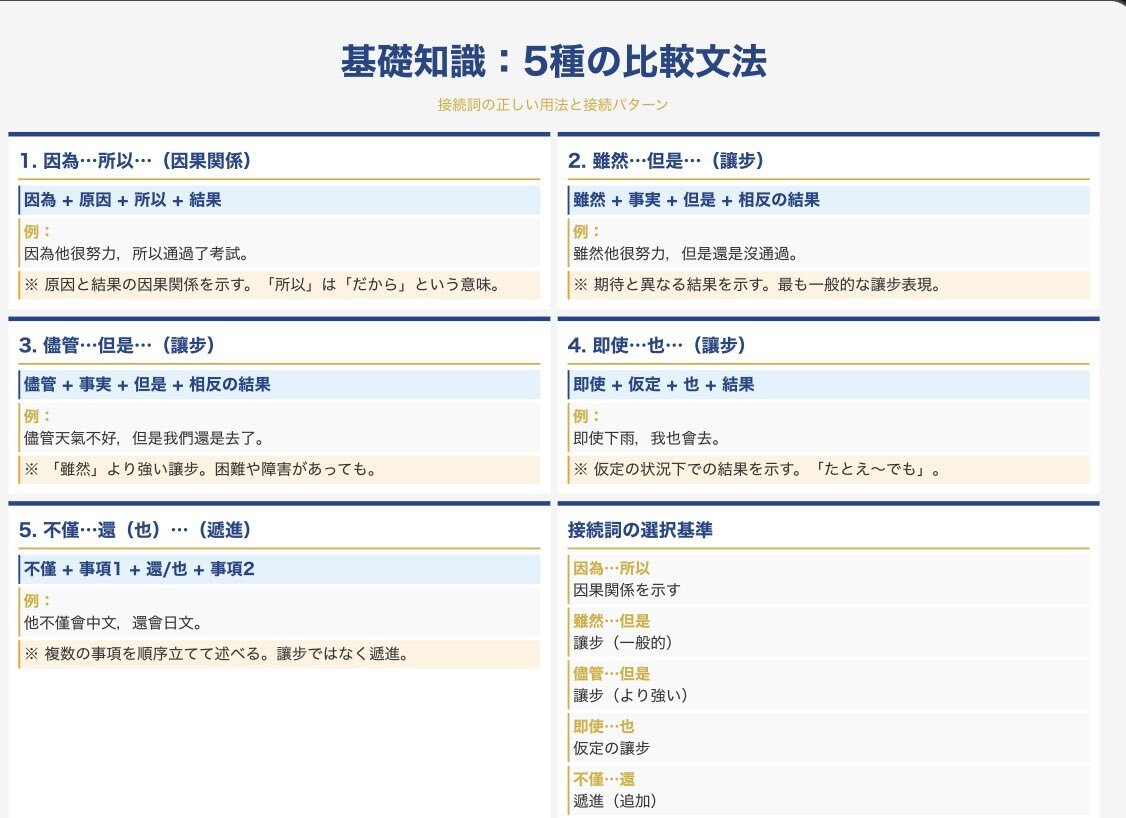
Task: Select the formula 因為 + 原因 + 所以 + 結果
Action: click(x=123, y=200)
